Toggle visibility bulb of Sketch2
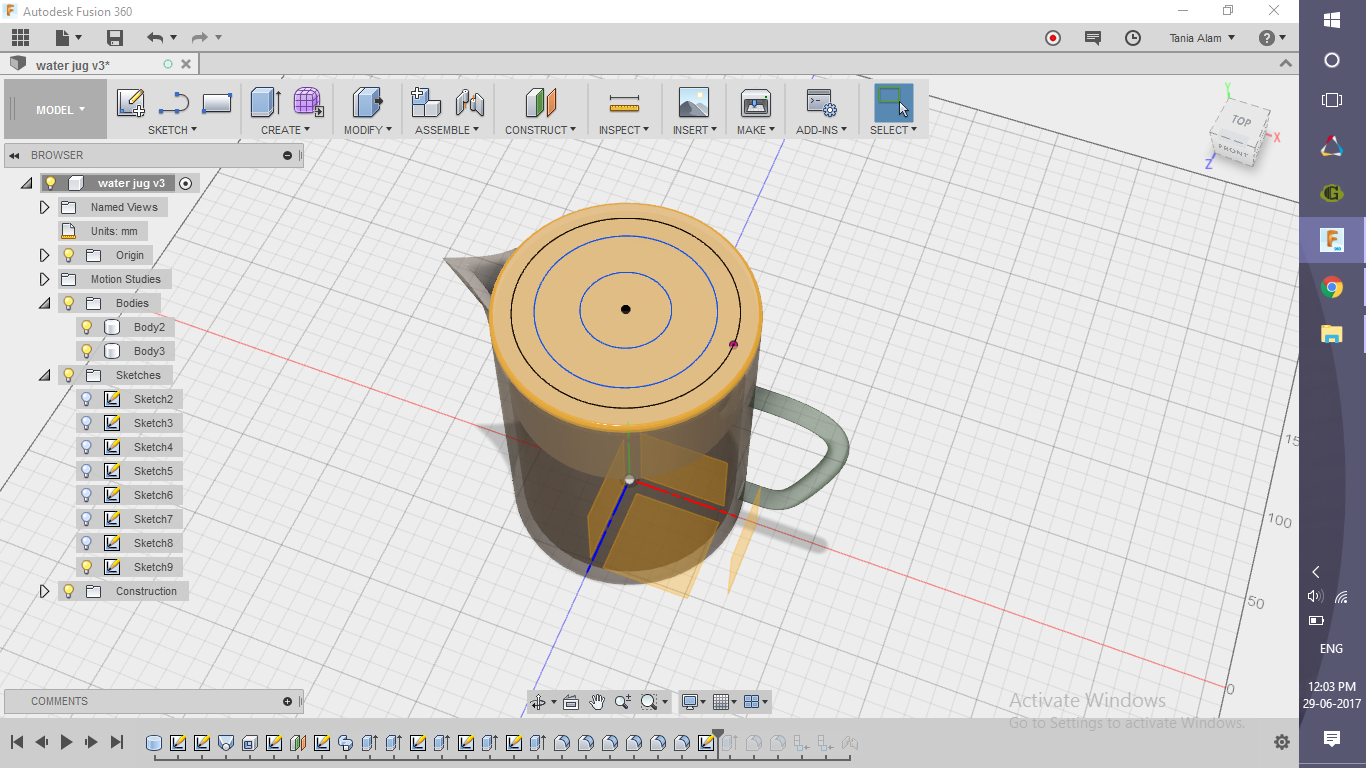The image size is (1366, 768). click(x=87, y=399)
